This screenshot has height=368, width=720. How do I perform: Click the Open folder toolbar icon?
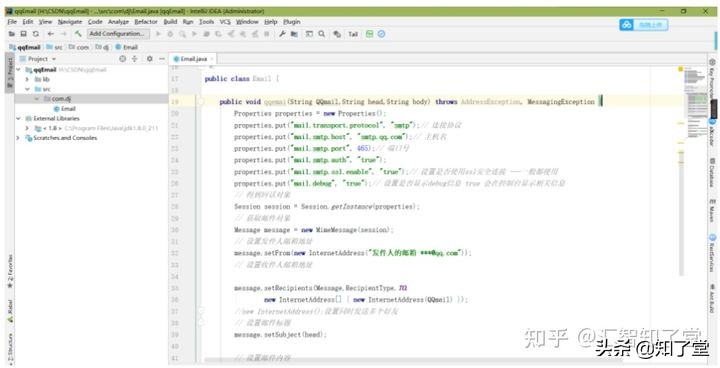(x=11, y=34)
